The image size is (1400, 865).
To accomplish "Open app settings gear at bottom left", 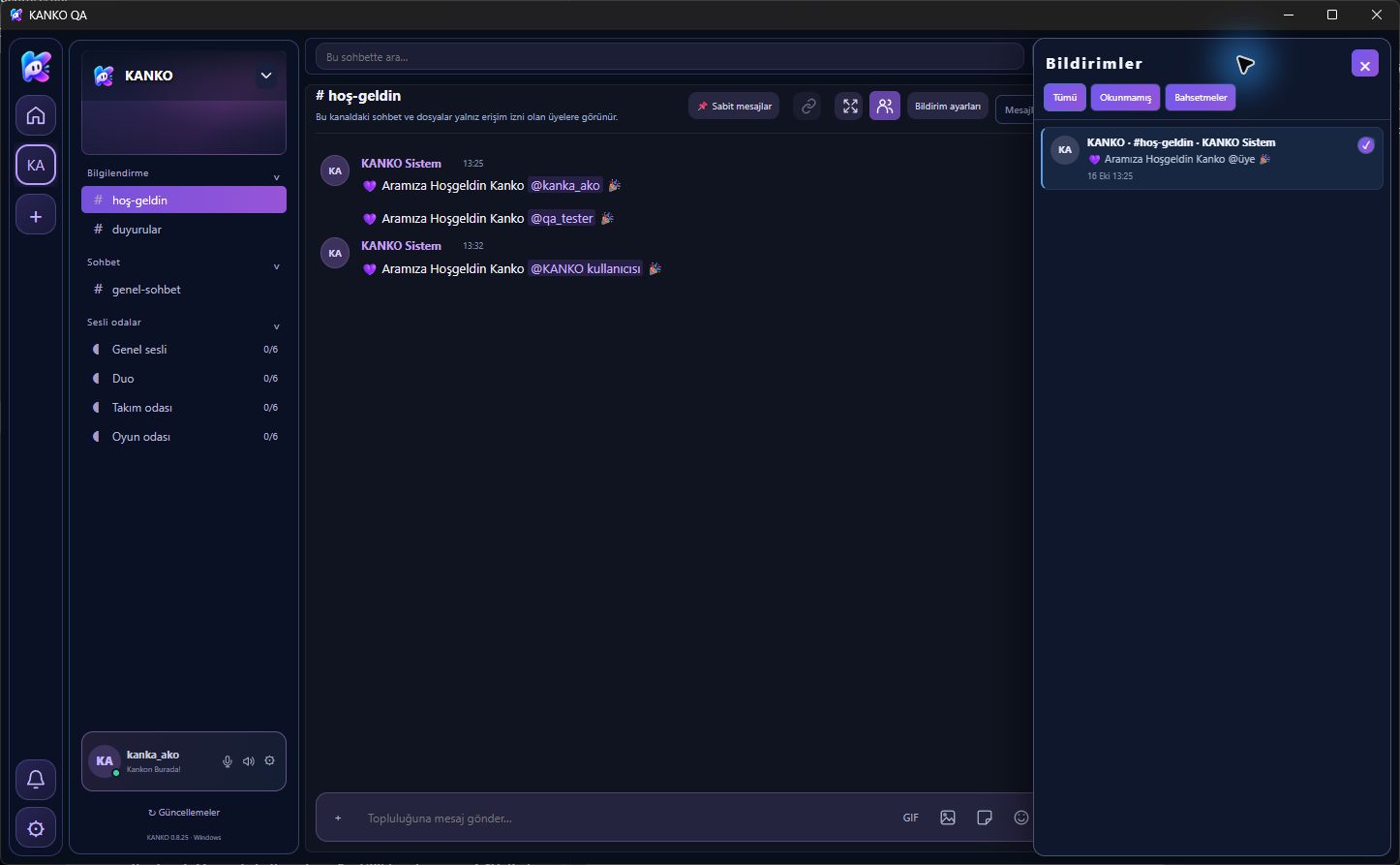I will click(x=36, y=829).
